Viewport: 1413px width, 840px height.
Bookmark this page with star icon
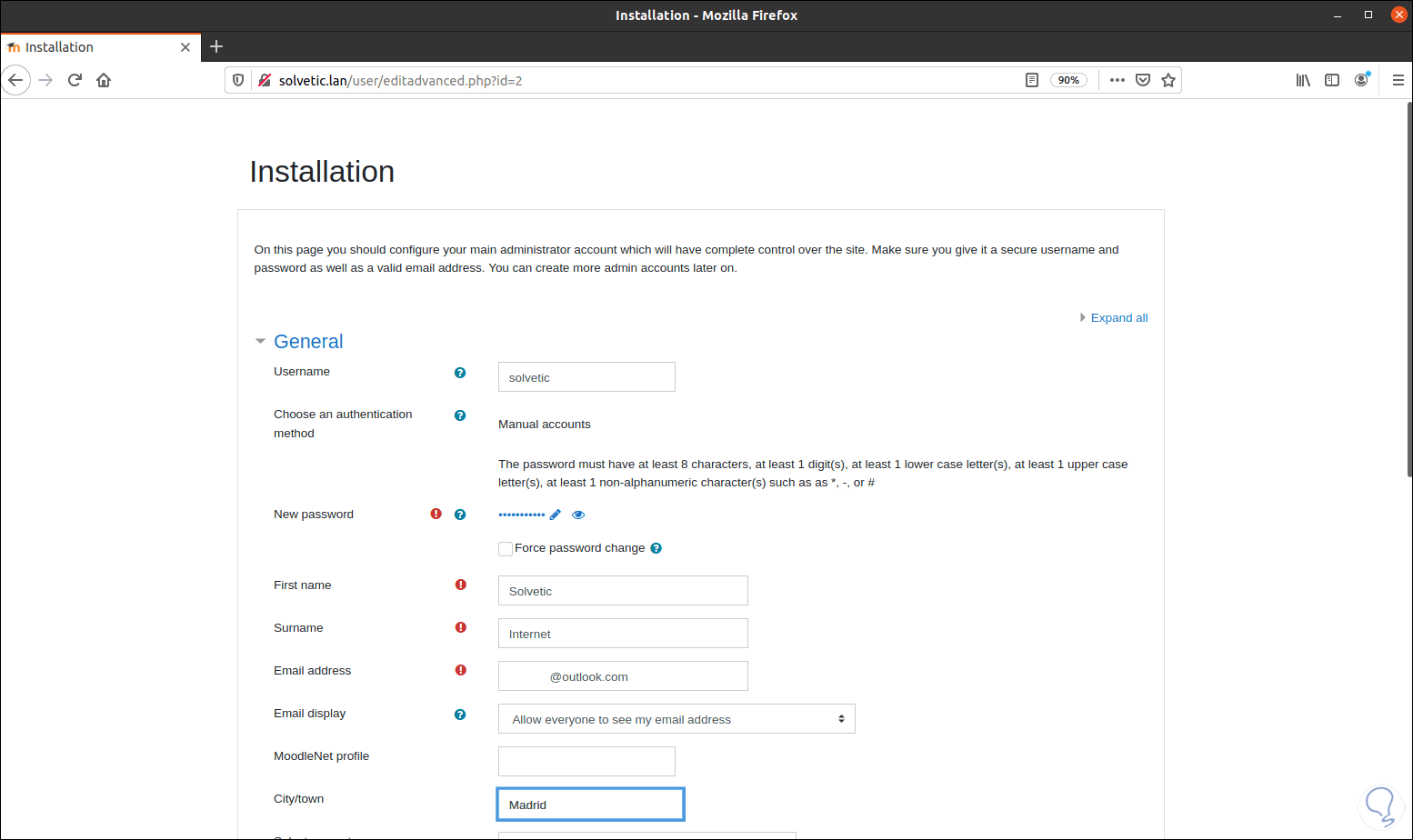(1168, 80)
